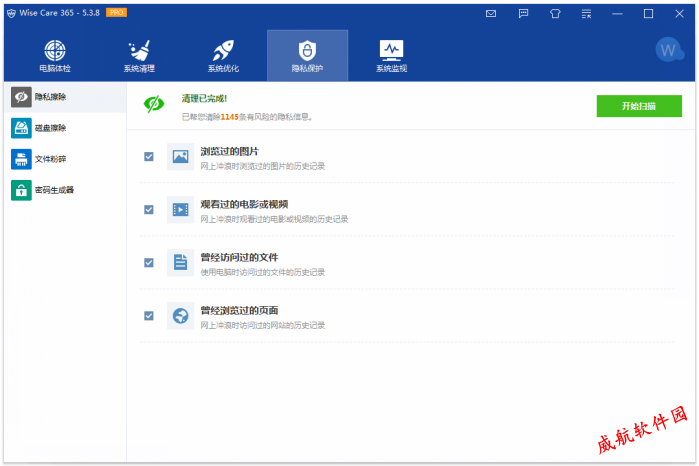Open the feedback chat bubble icon

click(x=523, y=13)
